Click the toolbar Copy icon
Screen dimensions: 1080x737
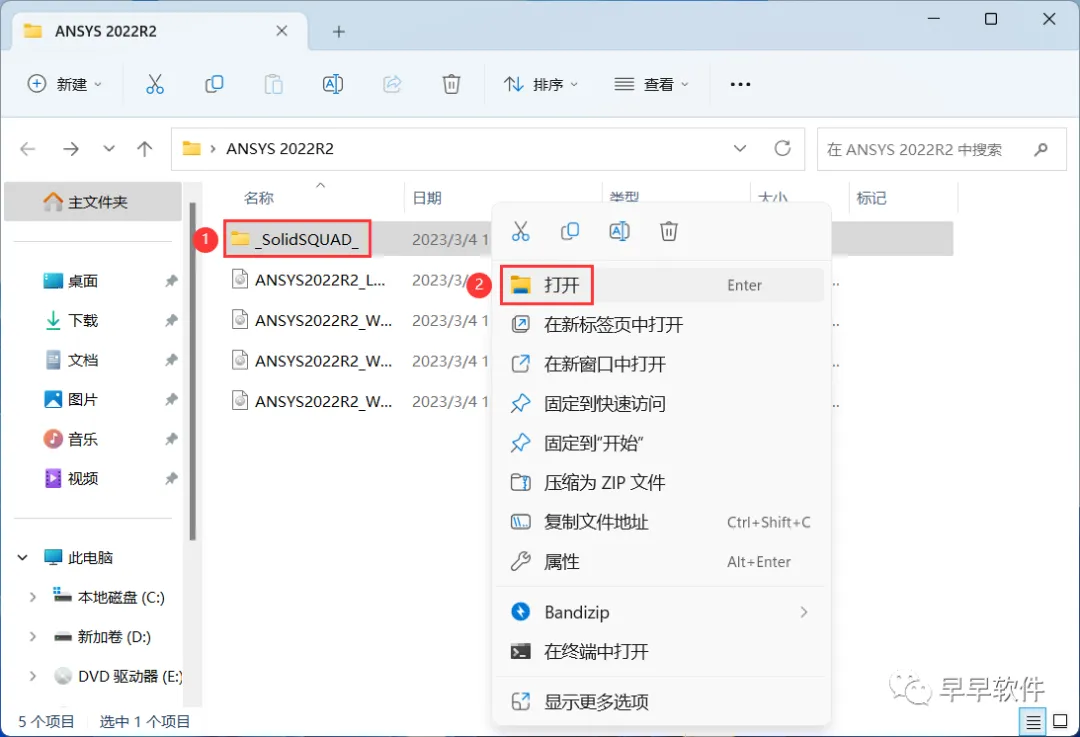pos(214,84)
